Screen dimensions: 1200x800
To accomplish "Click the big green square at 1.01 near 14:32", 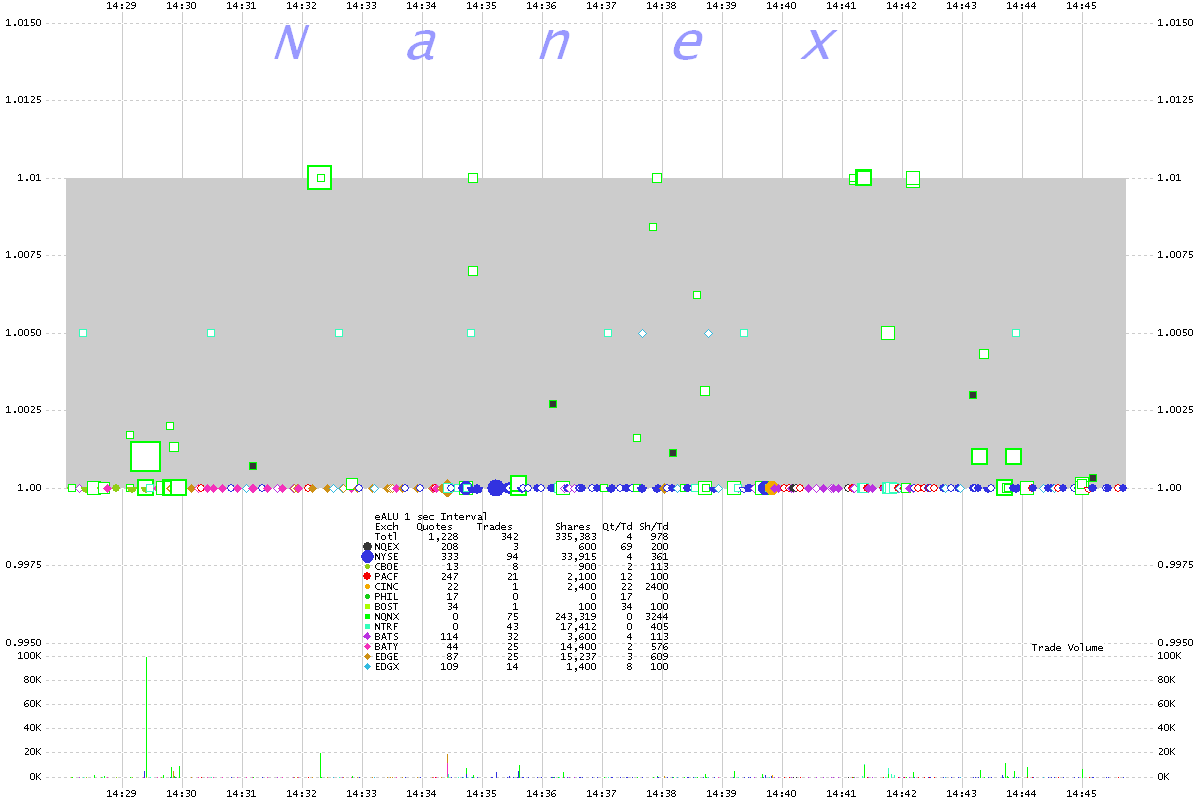I will pos(319,177).
